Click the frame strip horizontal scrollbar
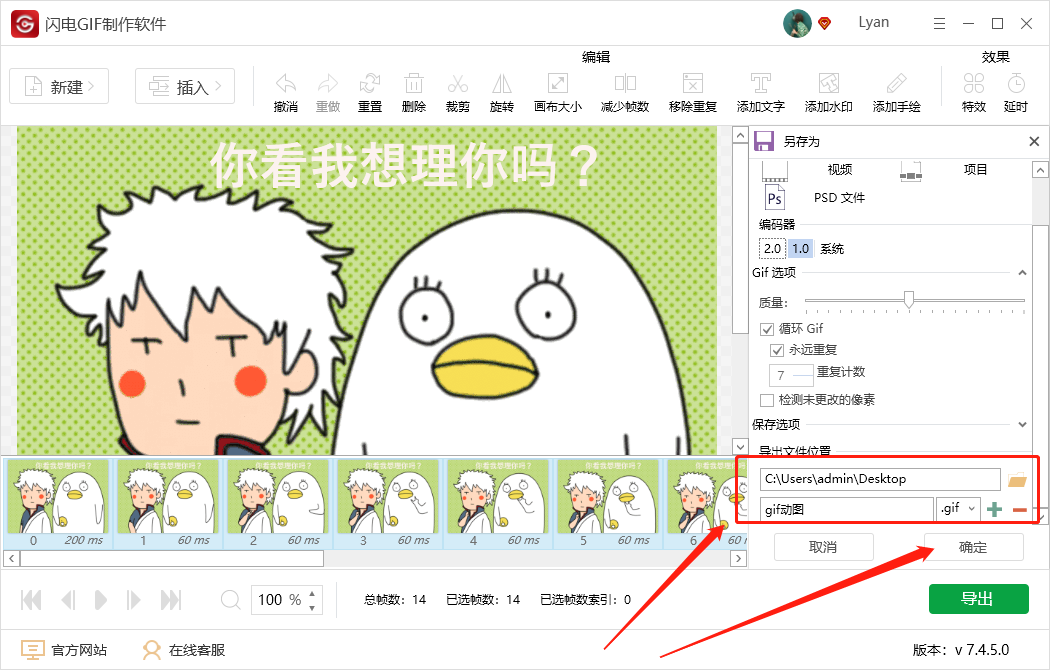 coord(172,558)
